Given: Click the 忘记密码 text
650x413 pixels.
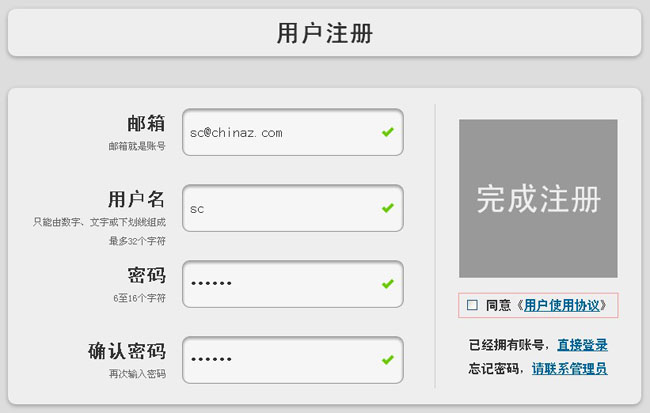Looking at the screenshot, I should coord(495,369).
